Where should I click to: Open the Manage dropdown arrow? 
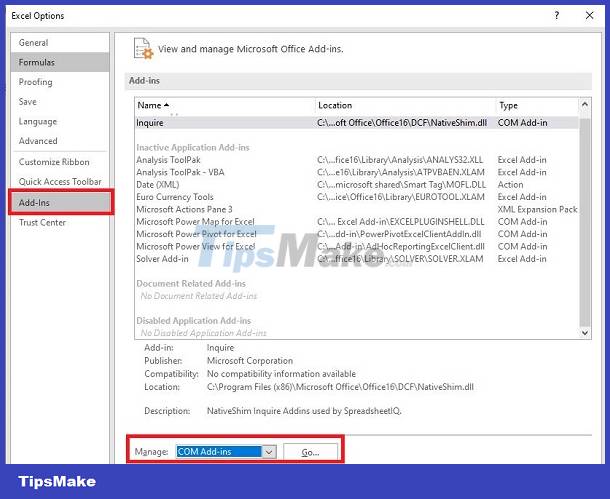[269, 452]
